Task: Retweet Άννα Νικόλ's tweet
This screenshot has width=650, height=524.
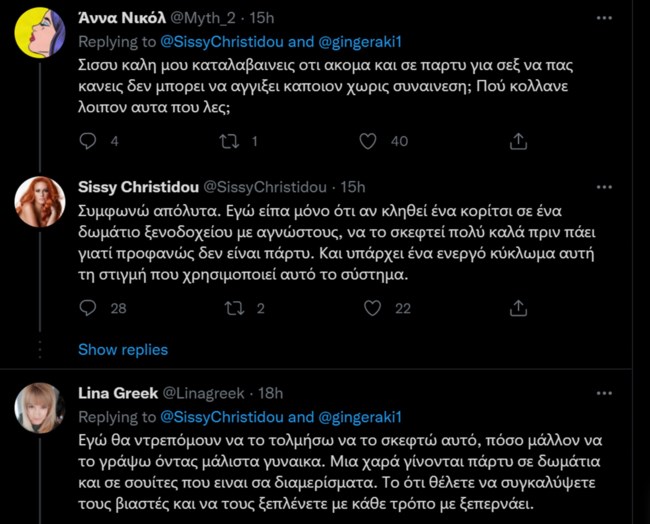Action: pyautogui.click(x=228, y=141)
